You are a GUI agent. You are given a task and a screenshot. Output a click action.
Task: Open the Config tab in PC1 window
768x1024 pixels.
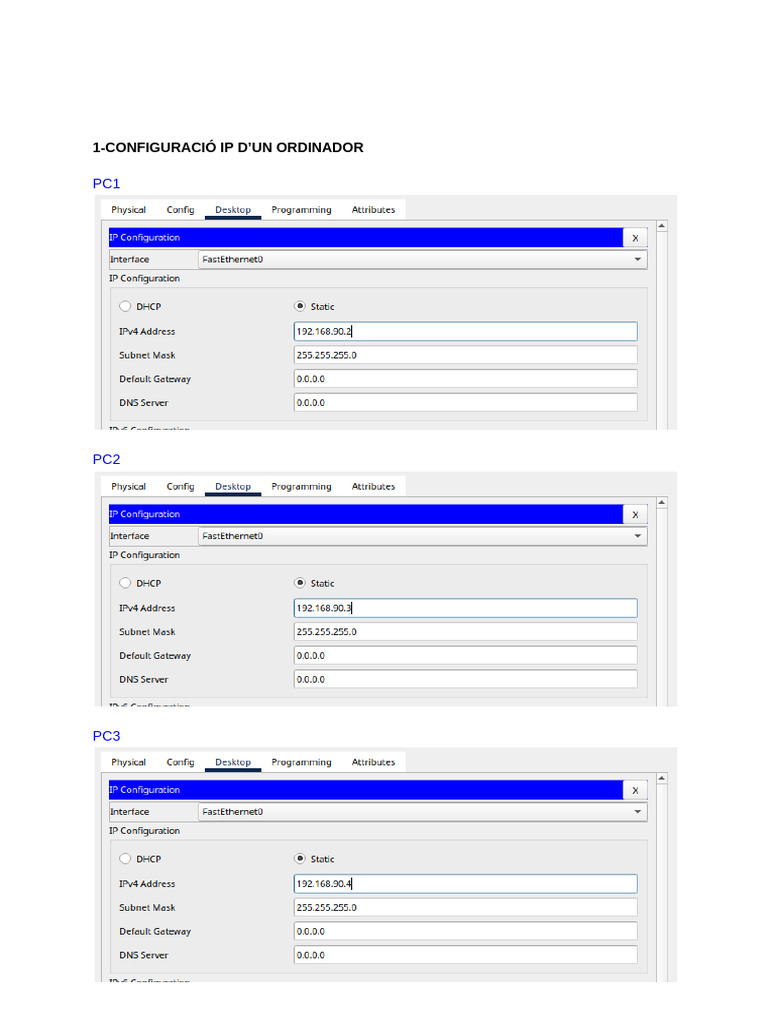[180, 210]
